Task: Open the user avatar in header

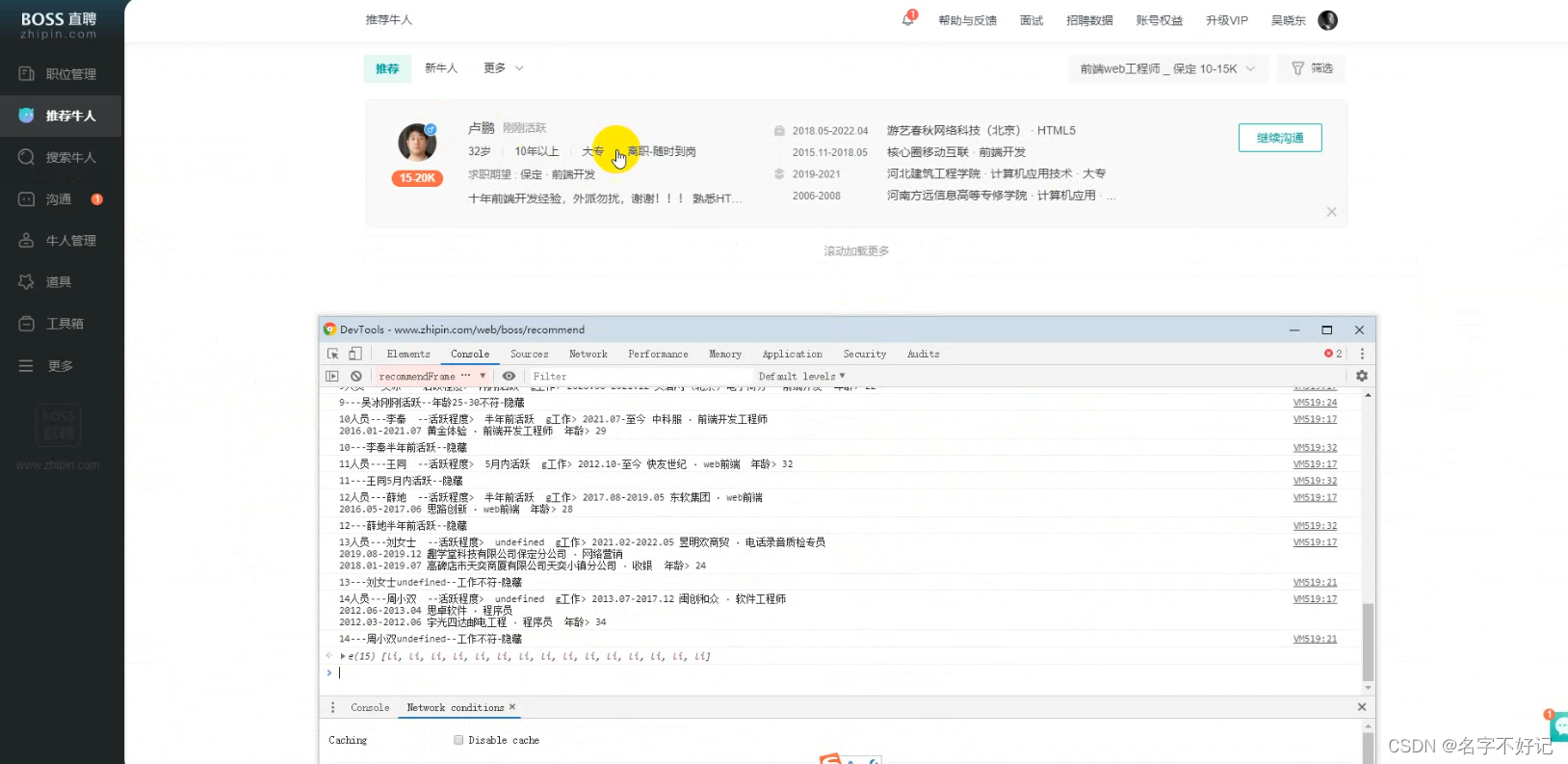Action: click(x=1327, y=20)
